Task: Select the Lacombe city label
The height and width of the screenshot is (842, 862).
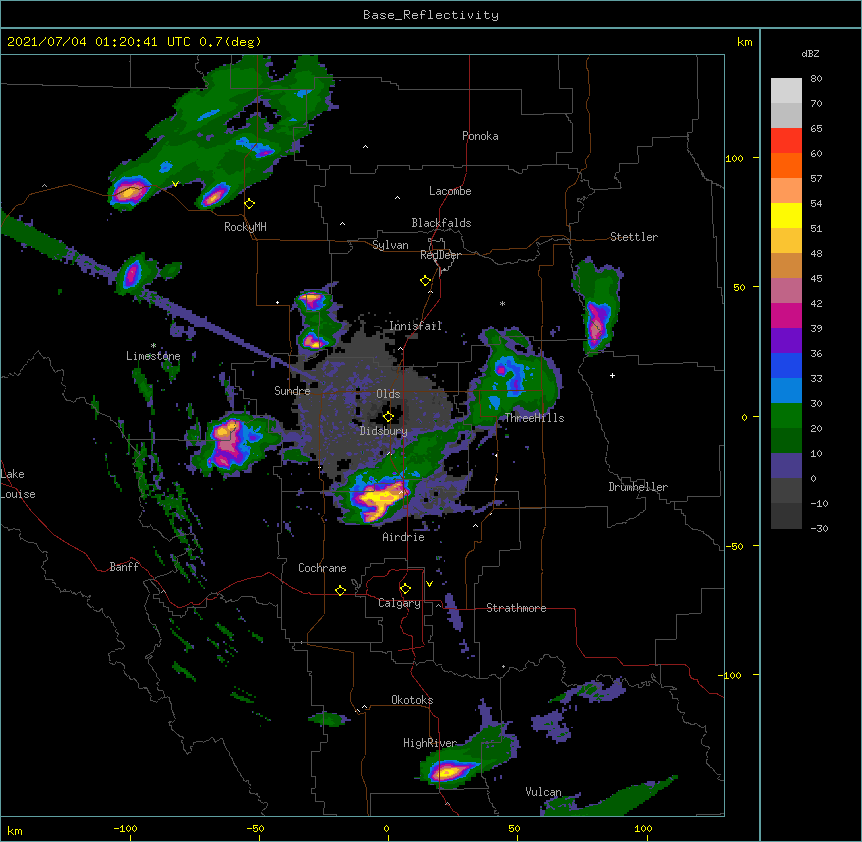Action: [450, 191]
